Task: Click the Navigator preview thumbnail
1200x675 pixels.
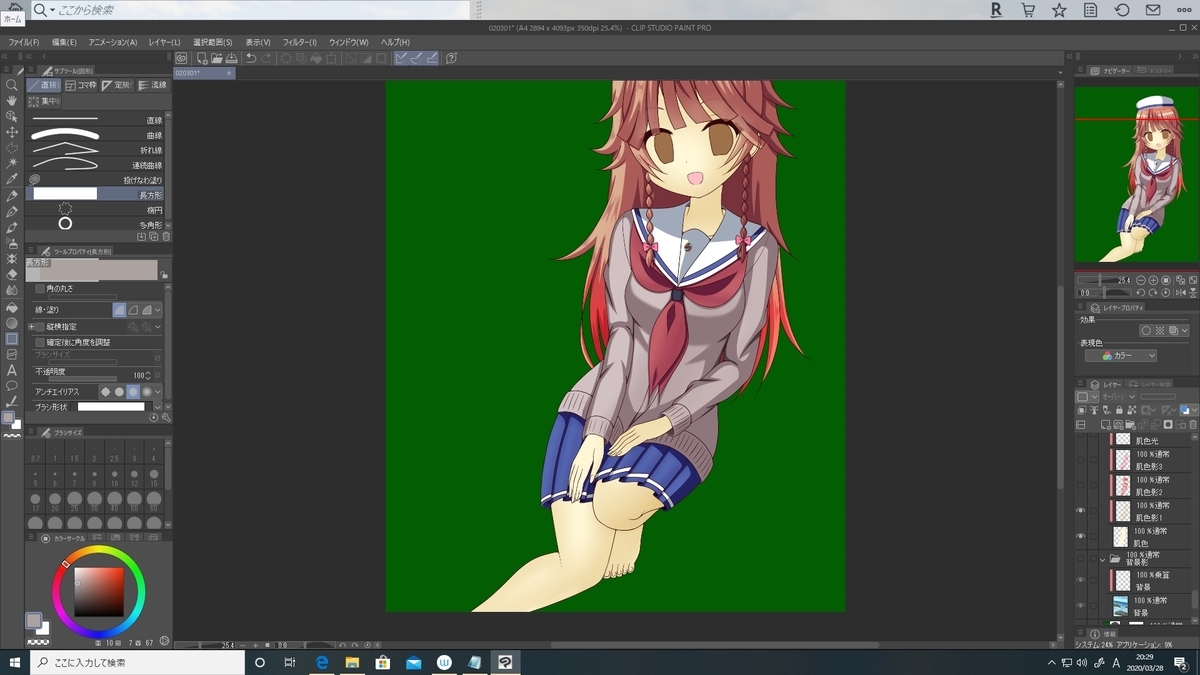Action: click(1137, 176)
